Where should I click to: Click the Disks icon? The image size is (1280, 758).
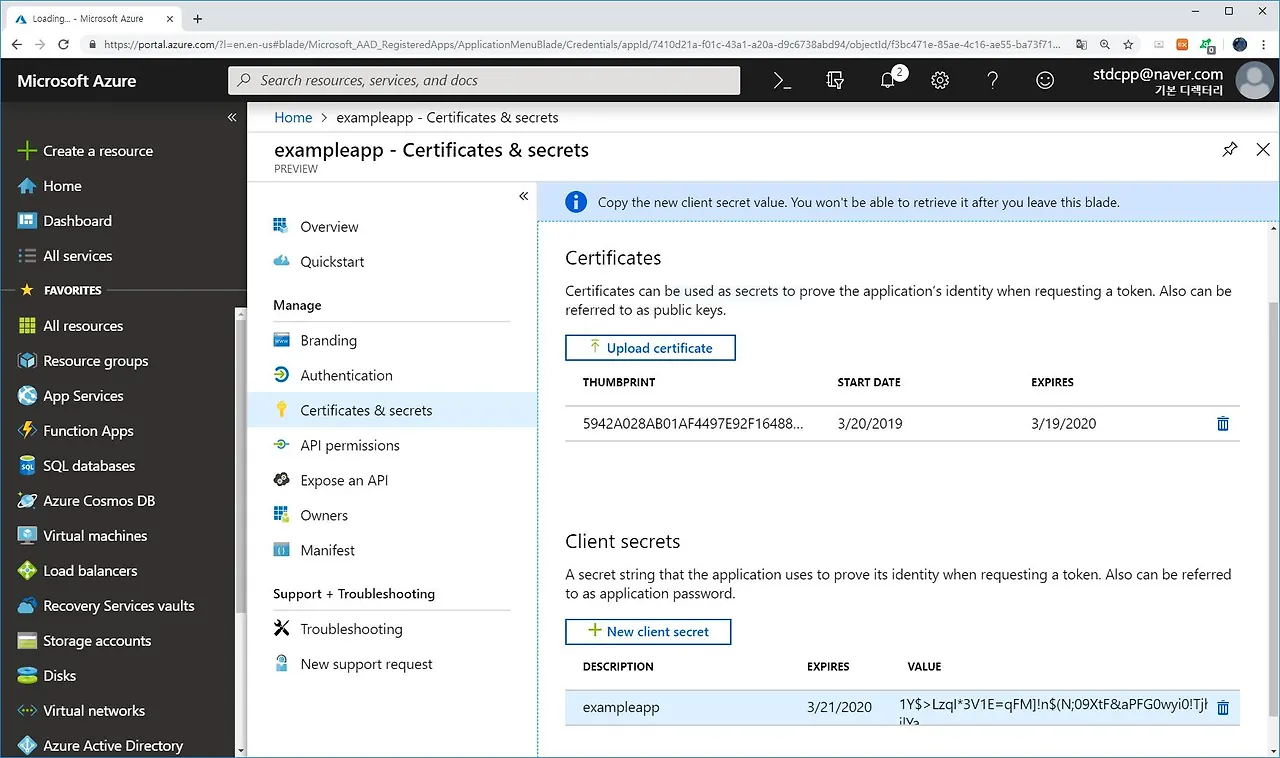[x=27, y=676]
